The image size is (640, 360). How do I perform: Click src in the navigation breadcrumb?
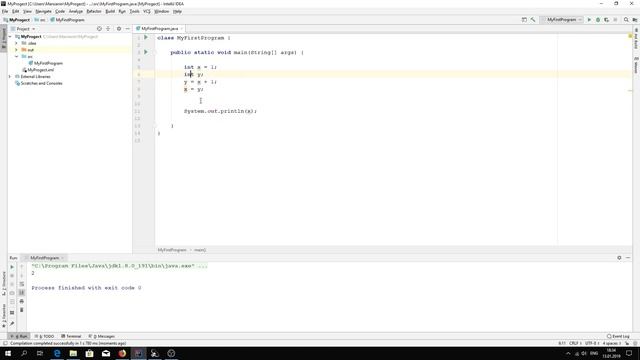40,20
